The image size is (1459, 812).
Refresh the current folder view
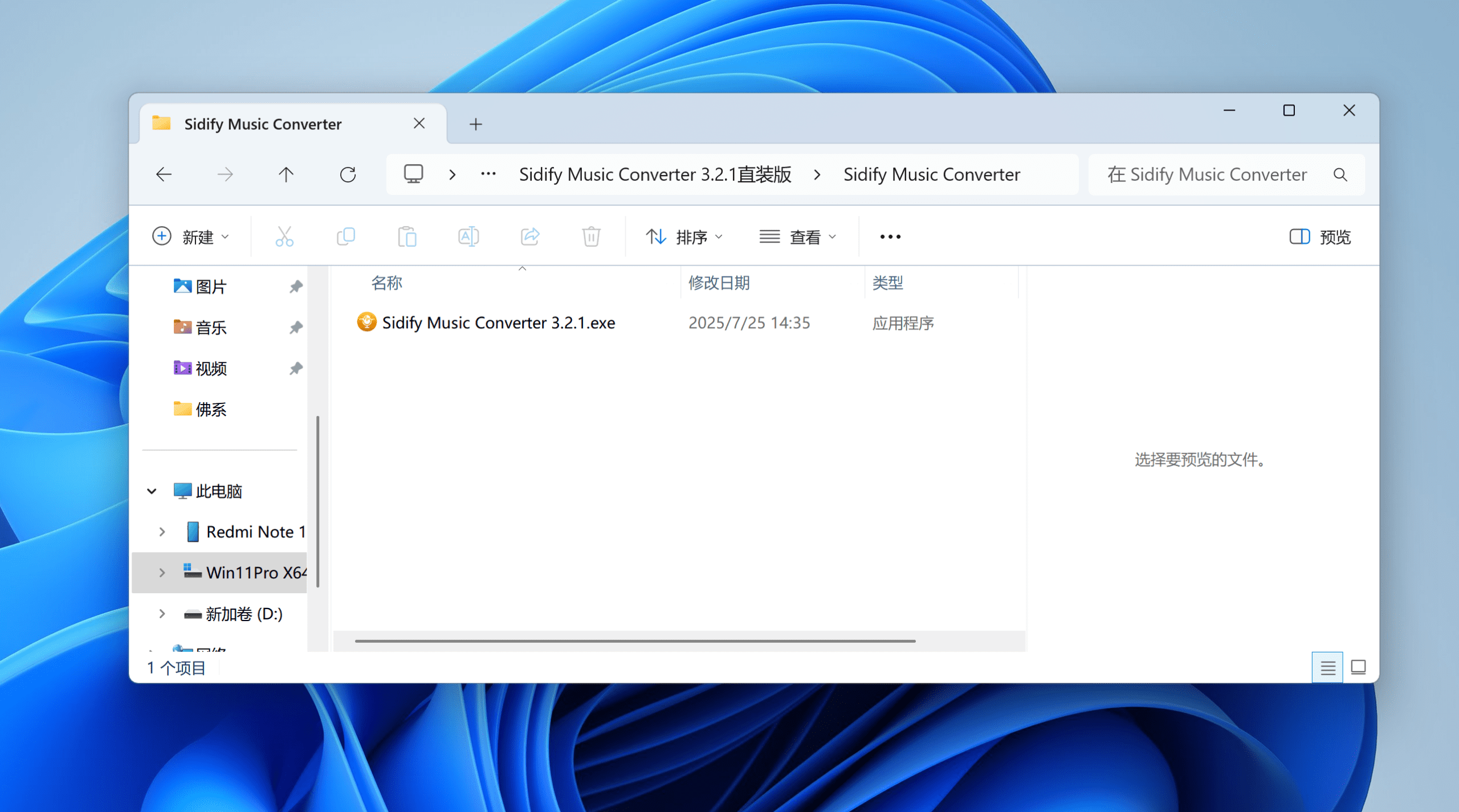point(348,174)
